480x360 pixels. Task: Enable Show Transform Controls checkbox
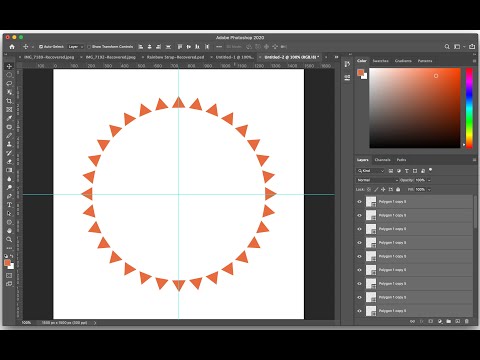coord(89,47)
